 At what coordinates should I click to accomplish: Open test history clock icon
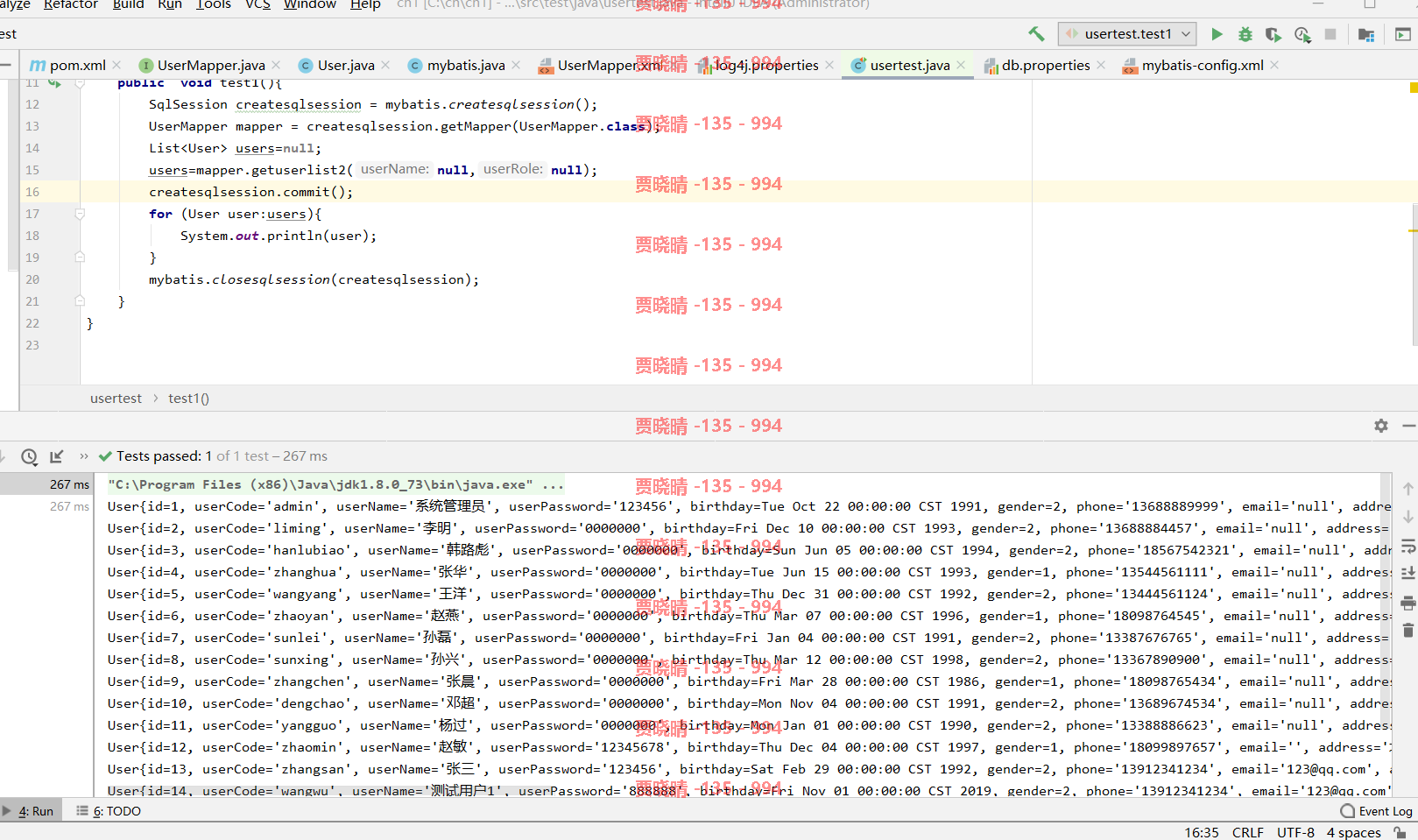pyautogui.click(x=29, y=456)
